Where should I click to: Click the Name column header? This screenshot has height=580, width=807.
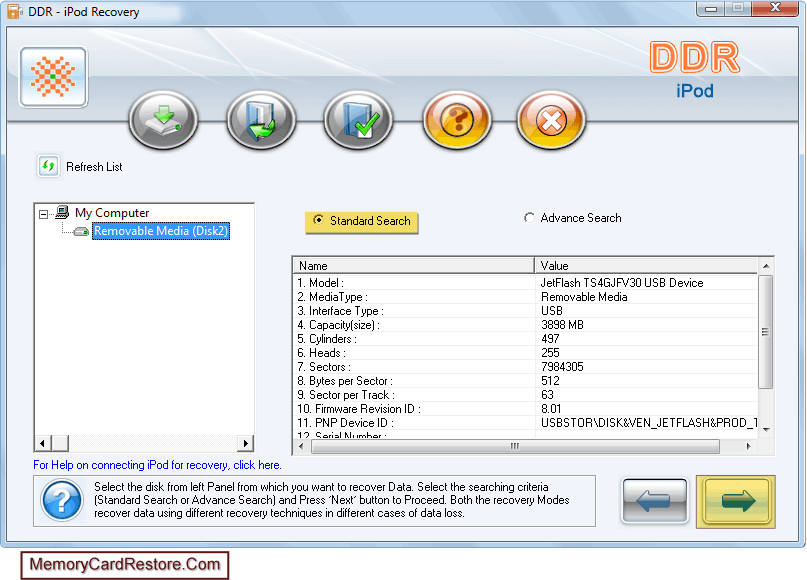pos(414,266)
